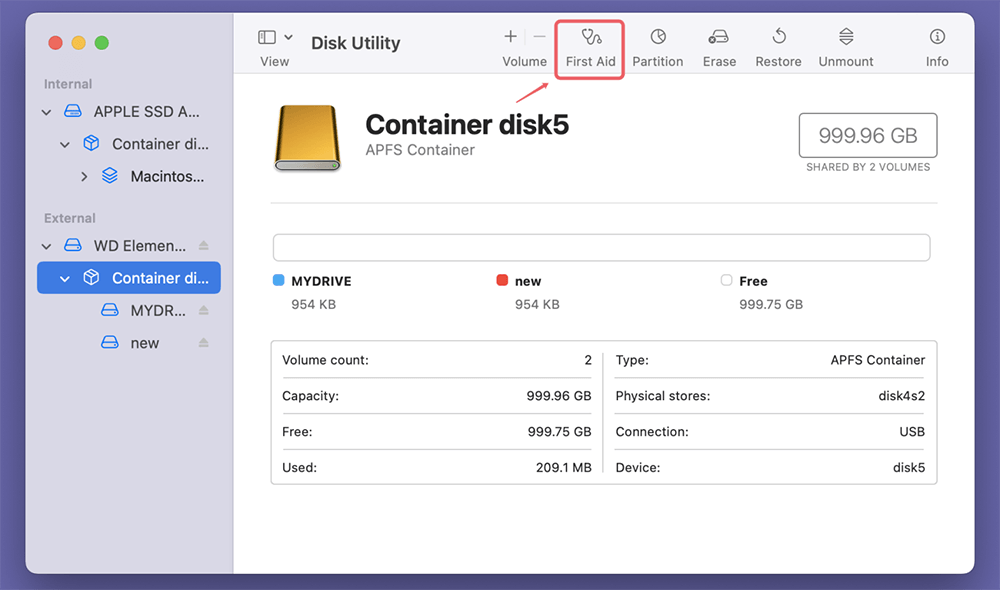Image resolution: width=1000 pixels, height=590 pixels.
Task: Select the 'new' volume in sidebar
Action: 144,343
